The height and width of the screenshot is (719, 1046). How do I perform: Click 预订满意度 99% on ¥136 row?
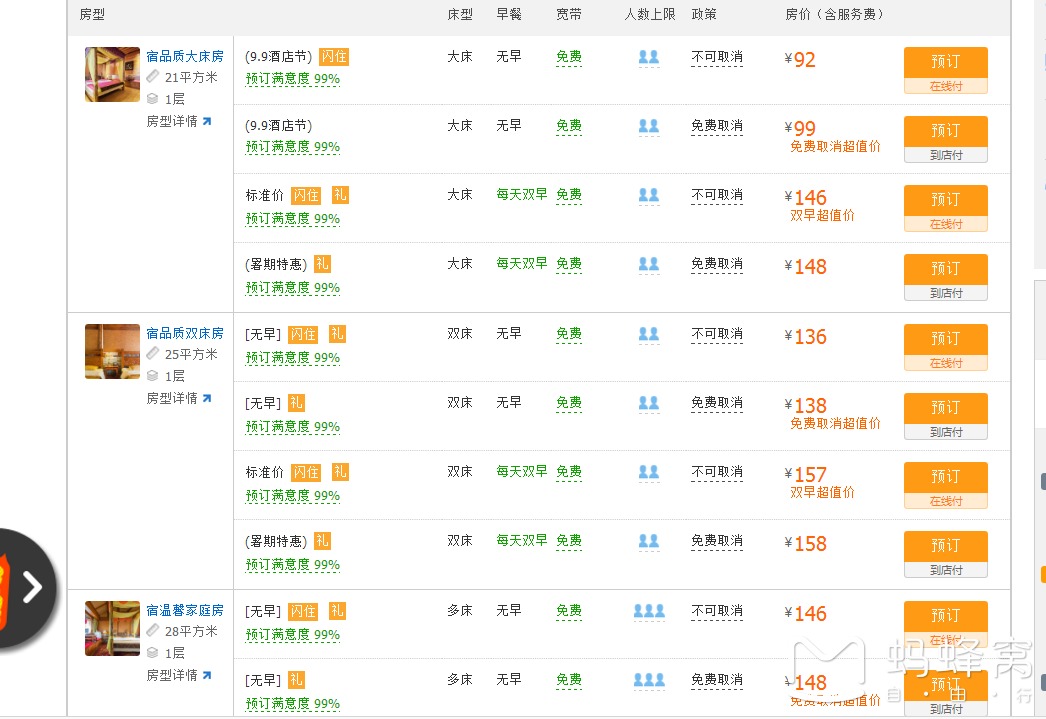[x=293, y=357]
